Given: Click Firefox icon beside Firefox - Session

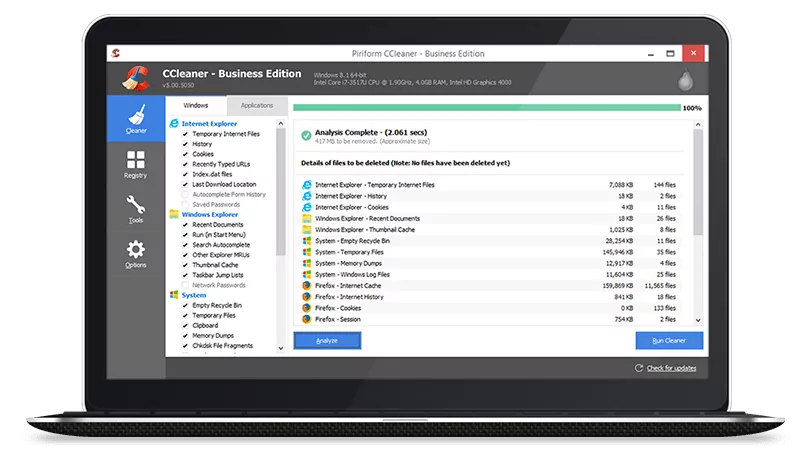Looking at the screenshot, I should pyautogui.click(x=307, y=319).
